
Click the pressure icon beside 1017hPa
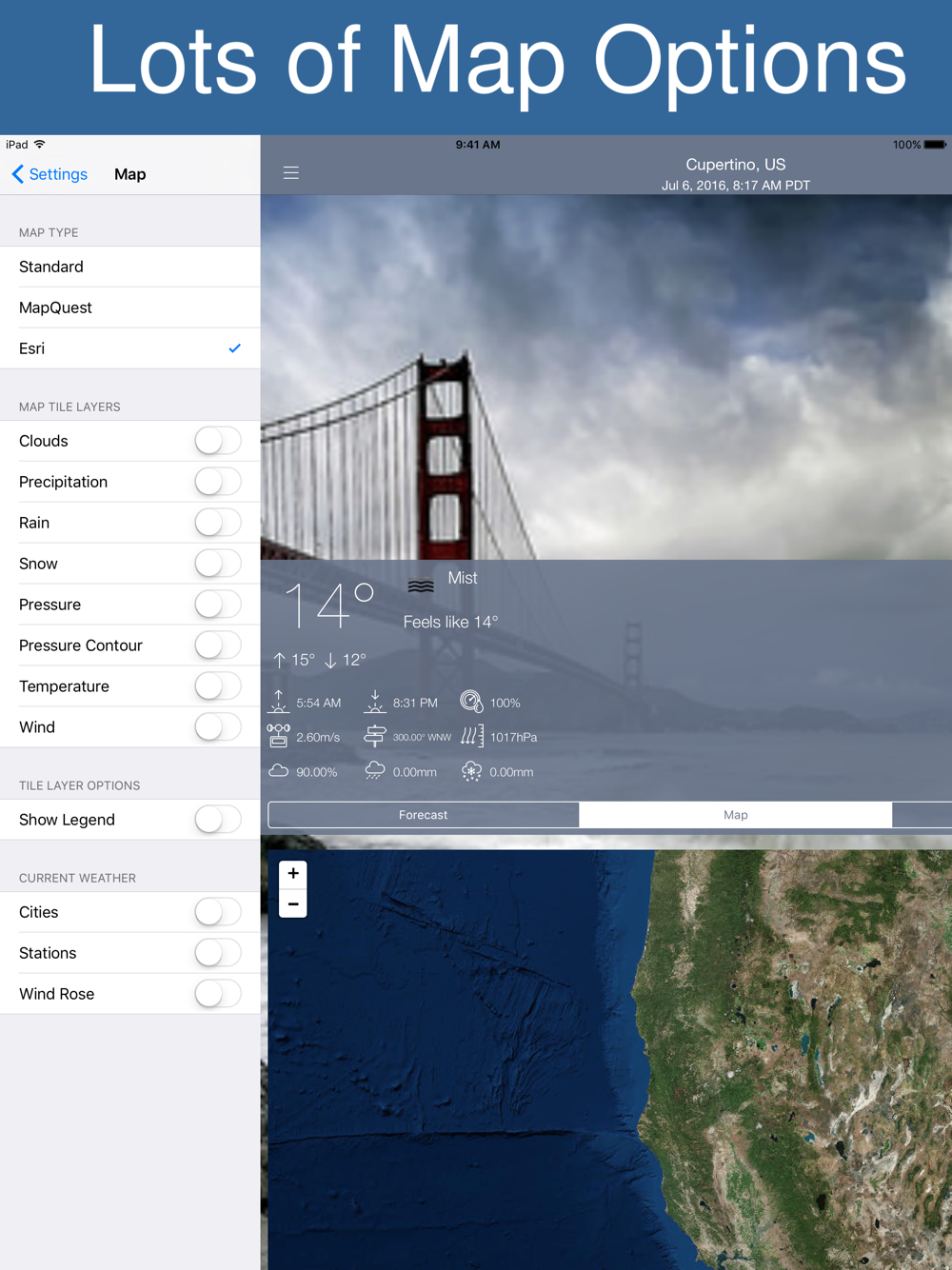[x=472, y=736]
